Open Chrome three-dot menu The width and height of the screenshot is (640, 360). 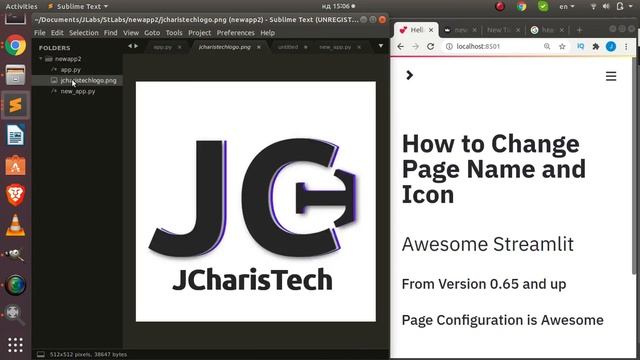tap(626, 47)
